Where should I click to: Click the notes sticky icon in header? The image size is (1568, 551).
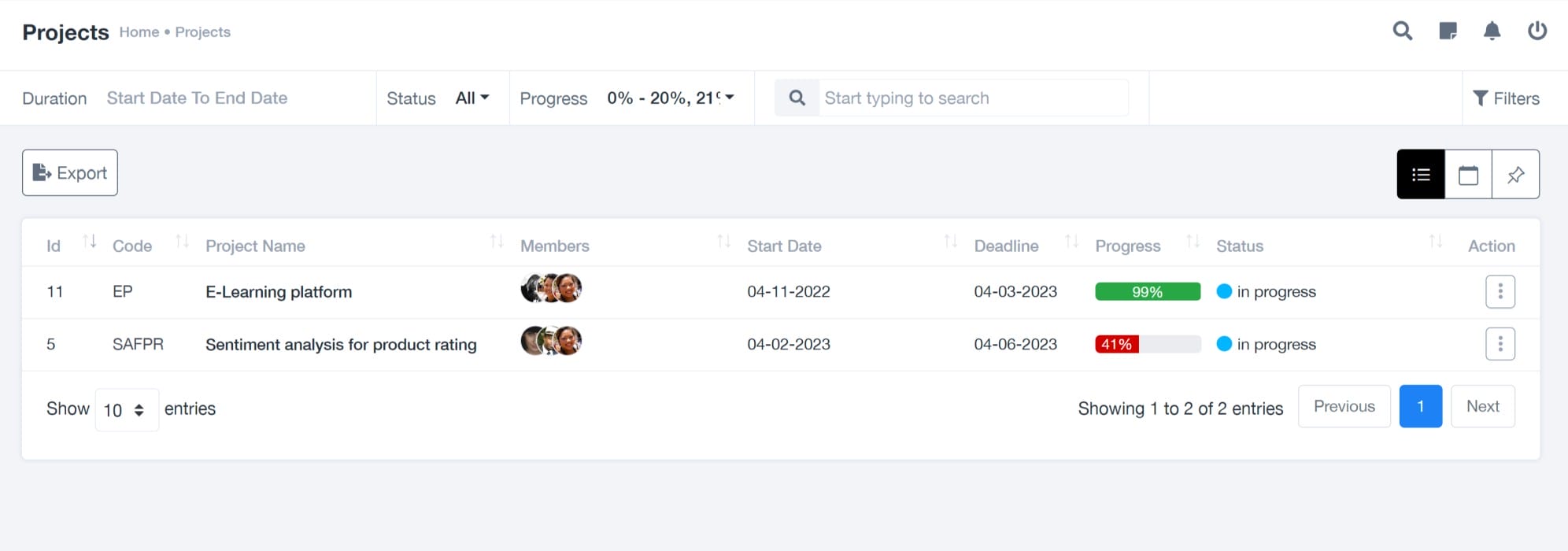[x=1448, y=31]
